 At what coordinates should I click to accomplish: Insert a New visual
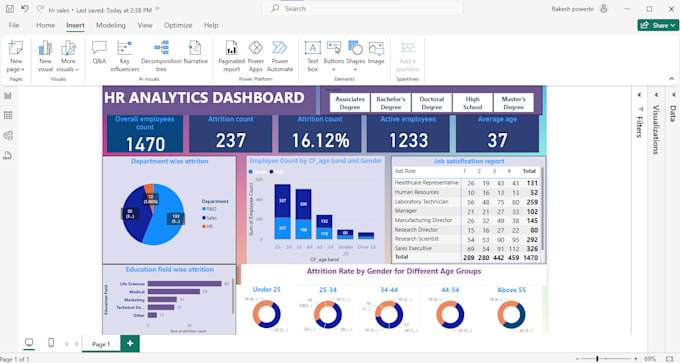(45, 56)
